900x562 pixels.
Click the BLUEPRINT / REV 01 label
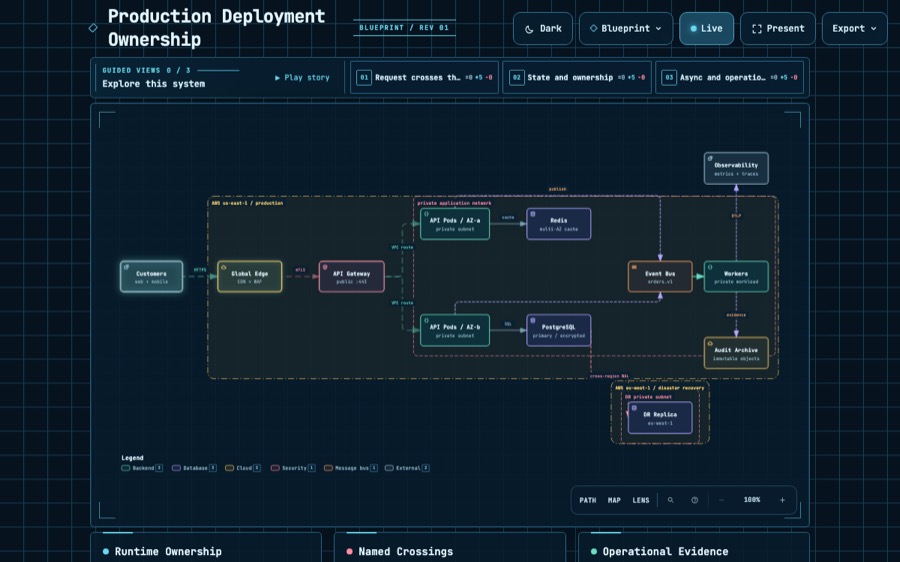point(404,28)
